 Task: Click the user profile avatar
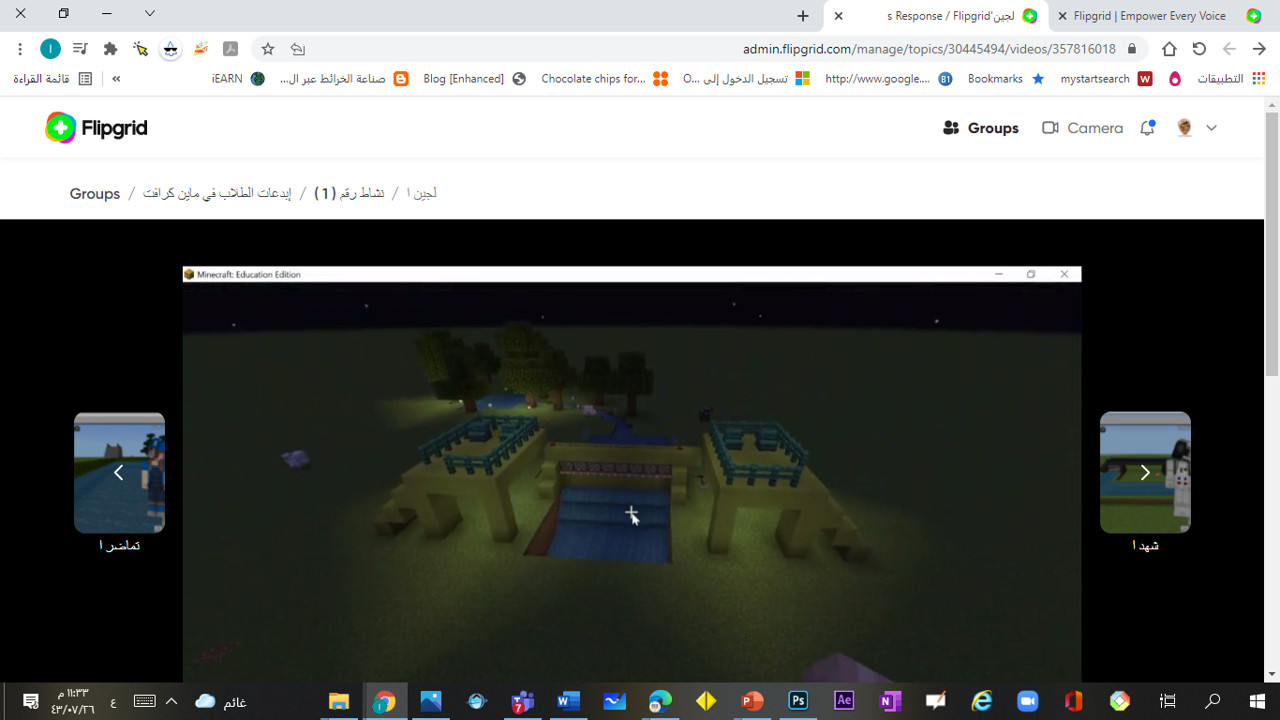coord(1185,128)
